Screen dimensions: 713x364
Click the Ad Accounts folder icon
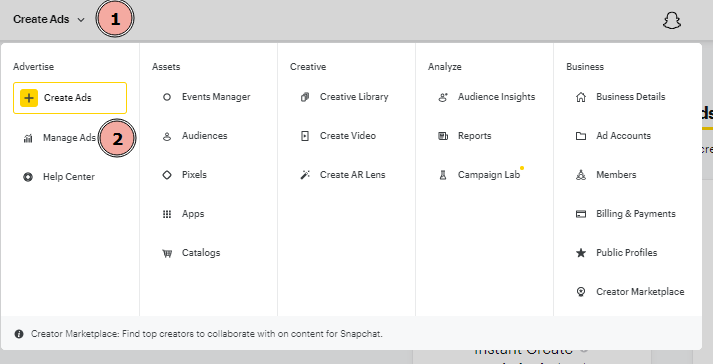pyautogui.click(x=581, y=136)
